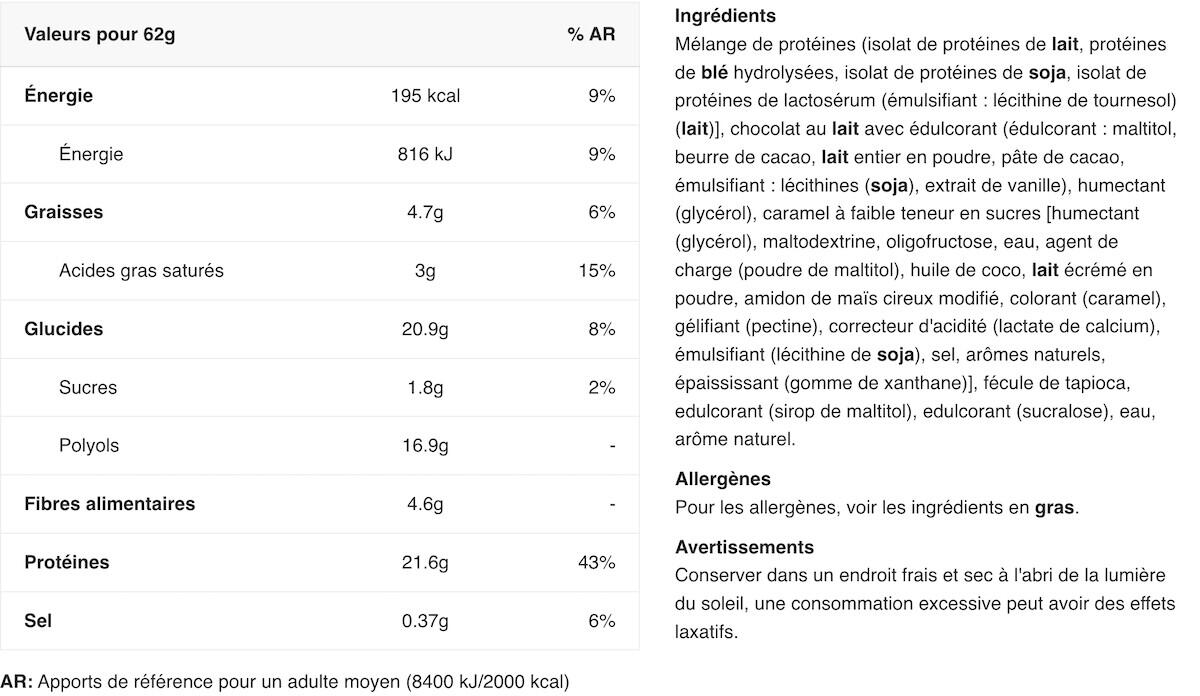Click the '43%' protein percentage

pos(597,562)
